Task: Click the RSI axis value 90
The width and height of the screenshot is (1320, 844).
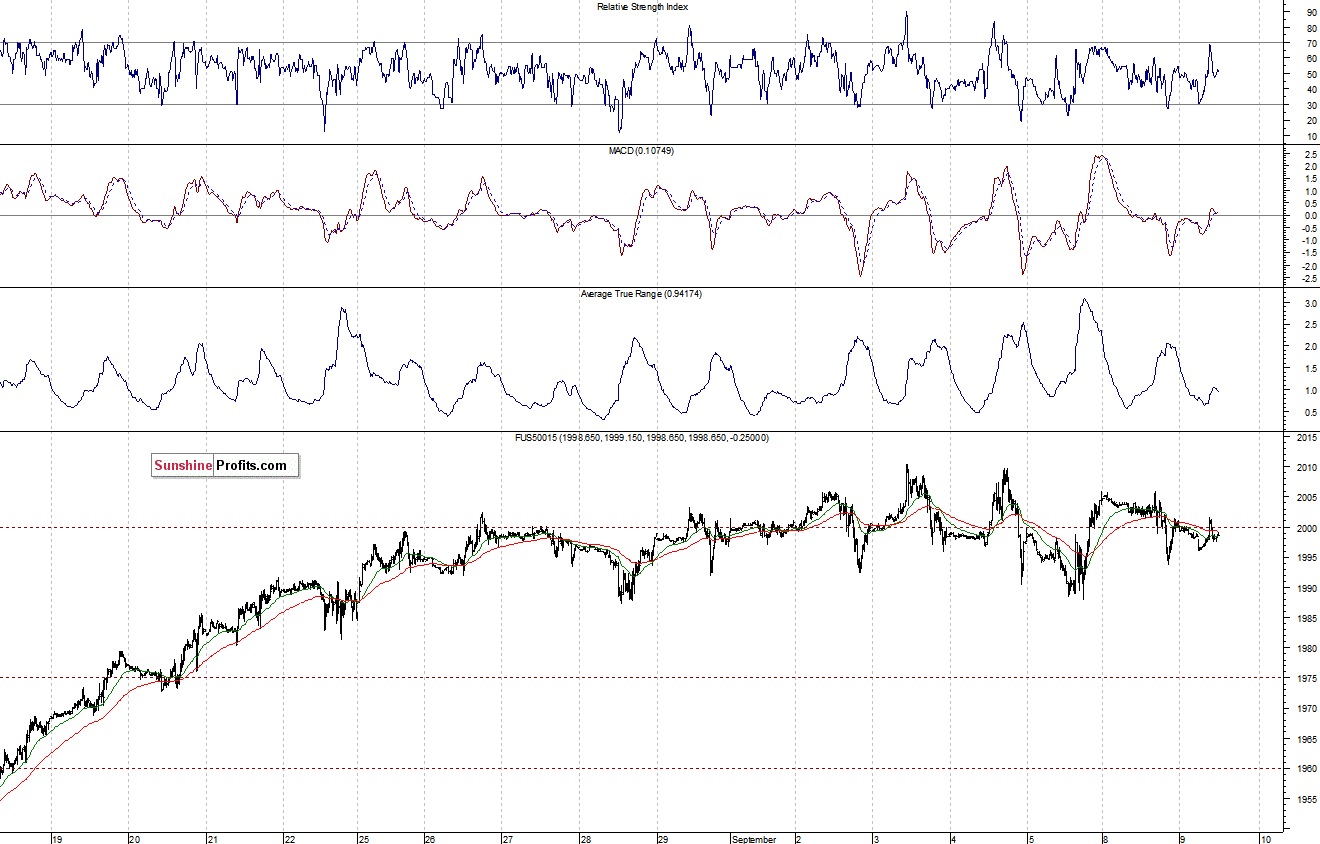Action: click(1311, 12)
